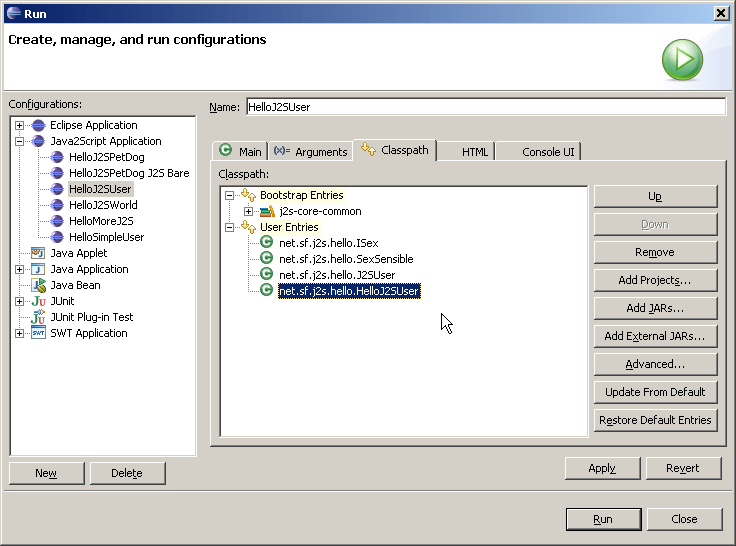Switch to the Main tab

[240, 151]
